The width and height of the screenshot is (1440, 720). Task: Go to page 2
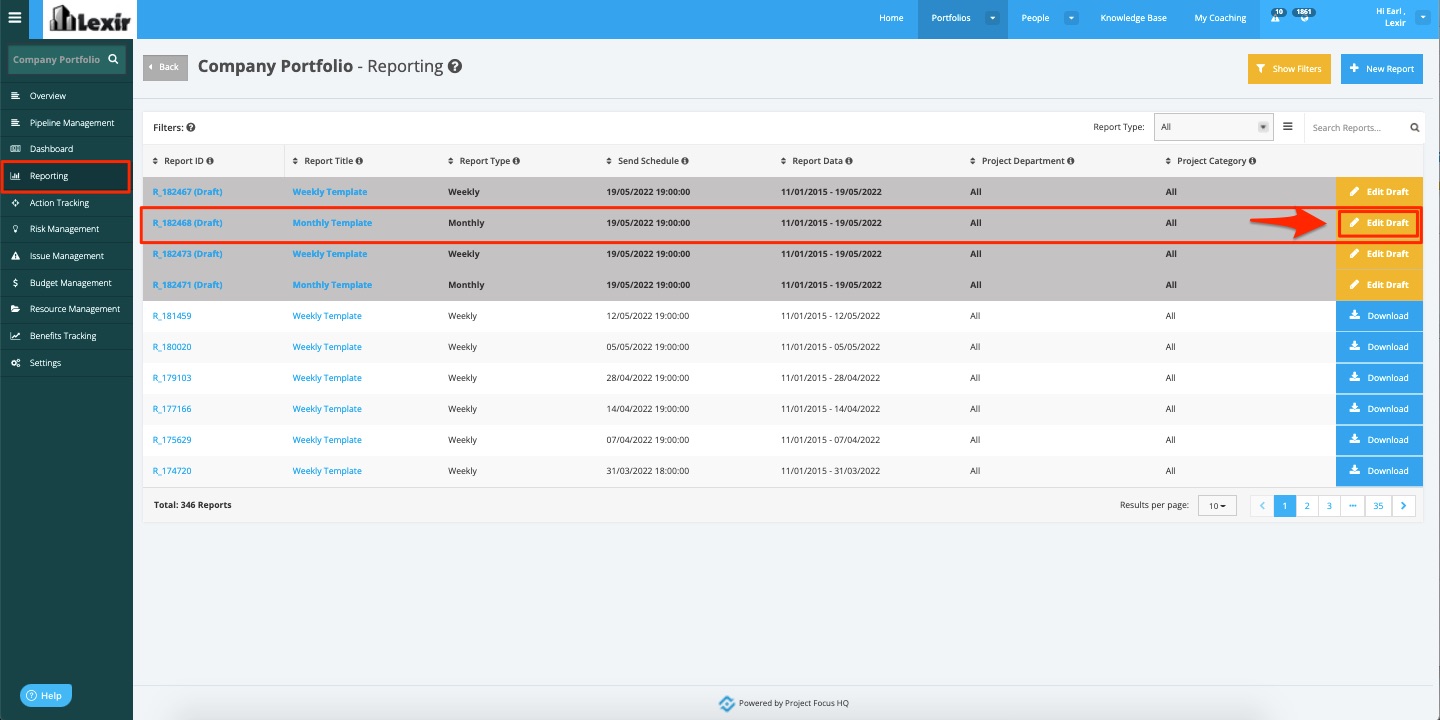point(1307,506)
